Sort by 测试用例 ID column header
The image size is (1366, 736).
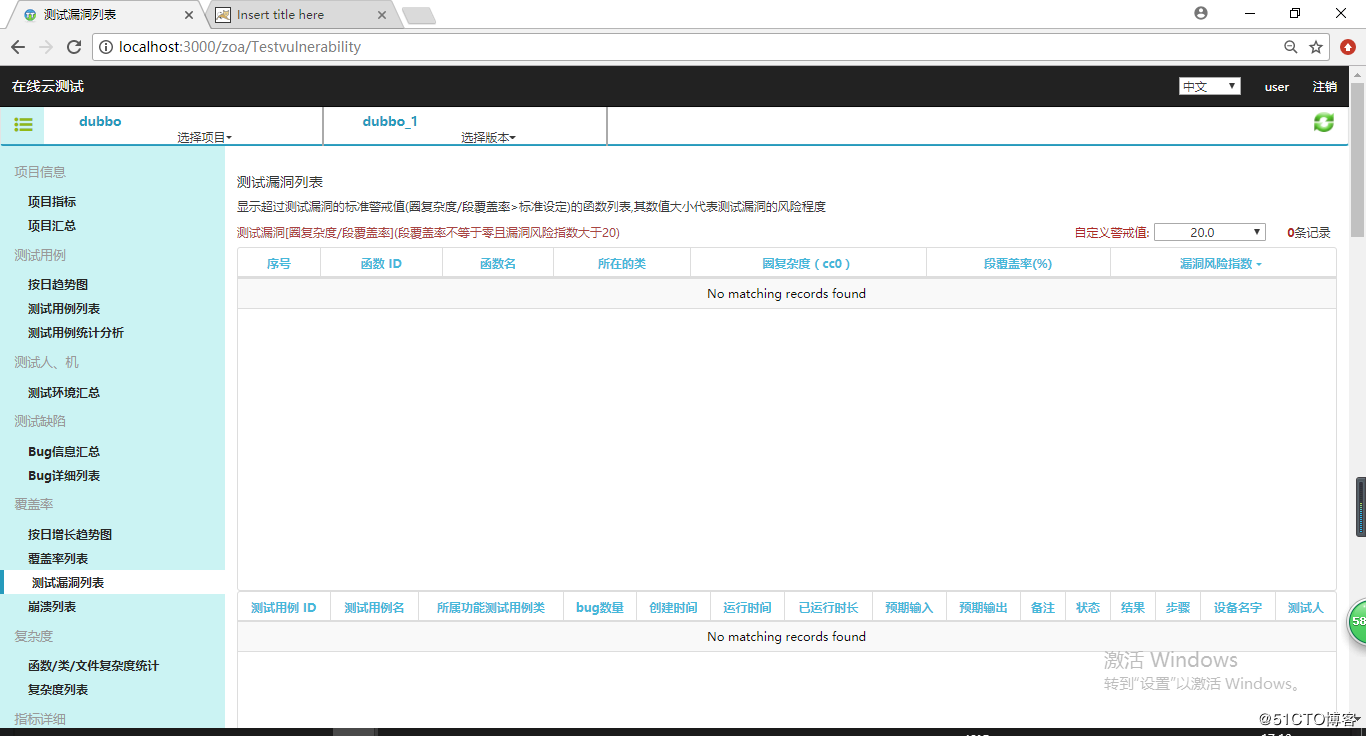(x=284, y=608)
